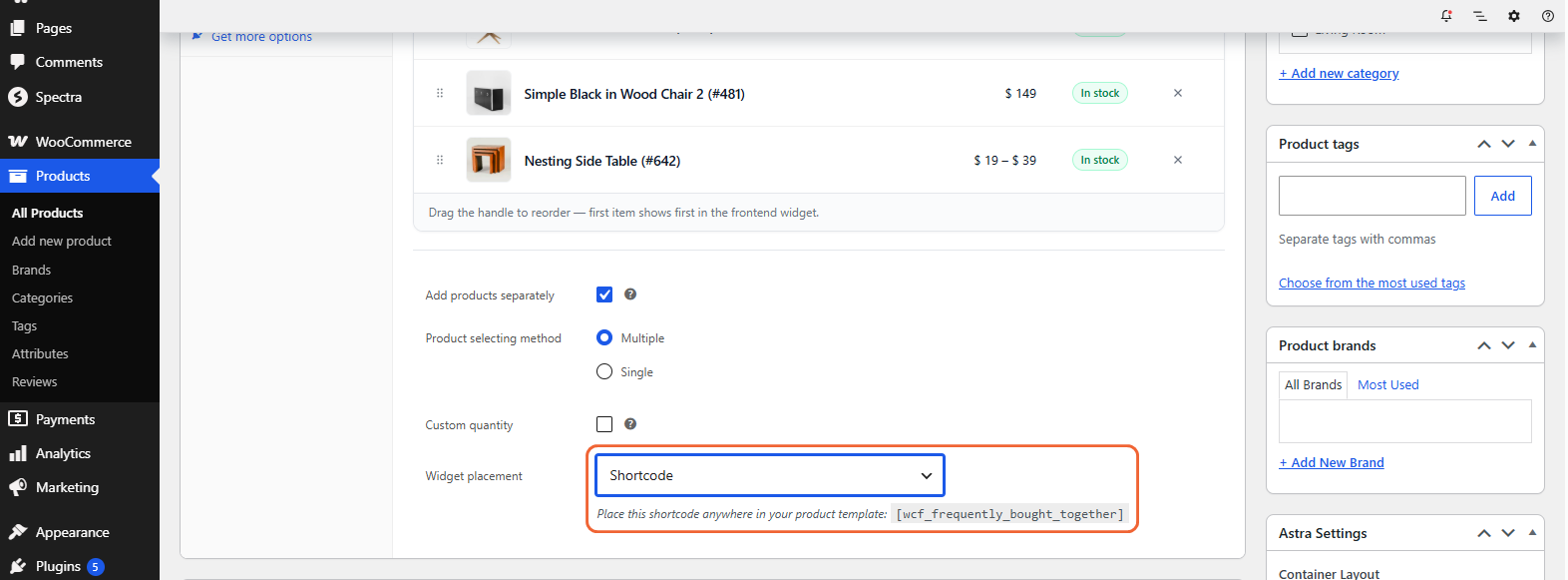1568x580 pixels.
Task: Open Categories submenu item
Action: [42, 297]
